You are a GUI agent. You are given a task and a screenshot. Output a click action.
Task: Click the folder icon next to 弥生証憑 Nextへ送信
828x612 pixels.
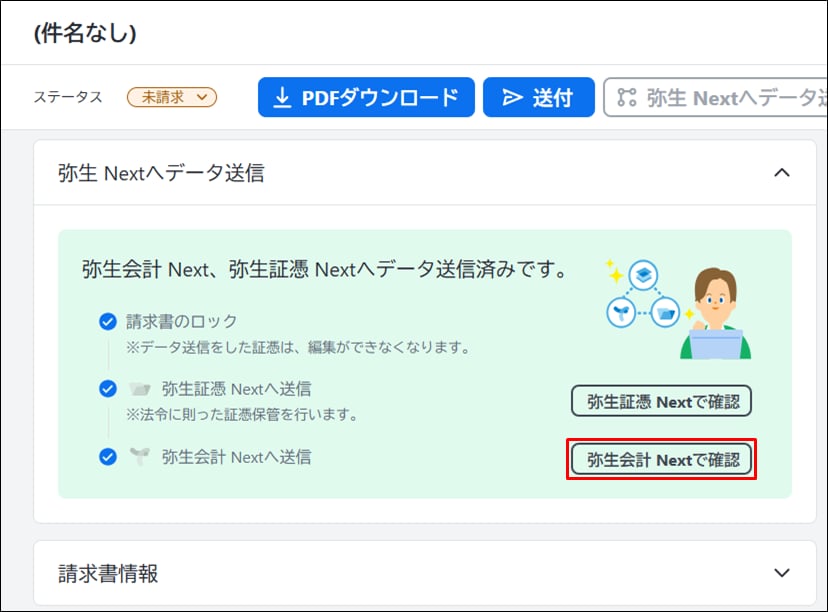[140, 389]
